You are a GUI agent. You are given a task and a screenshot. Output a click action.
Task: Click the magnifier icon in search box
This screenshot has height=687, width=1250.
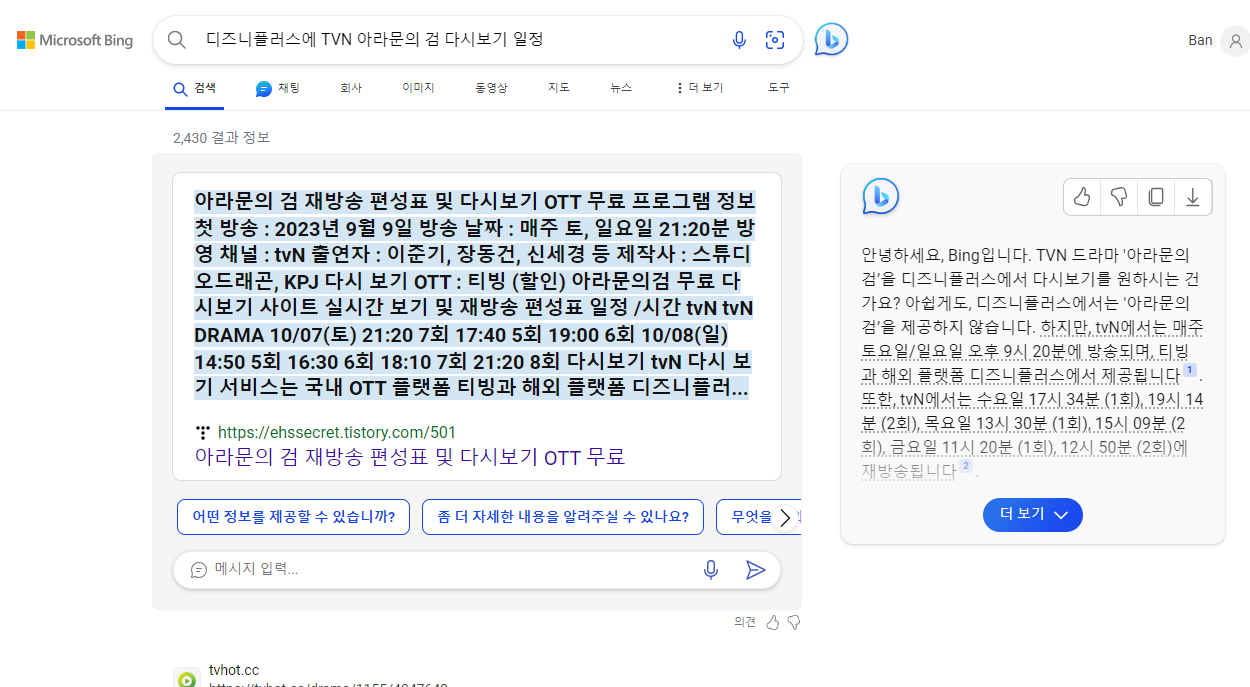coord(177,40)
